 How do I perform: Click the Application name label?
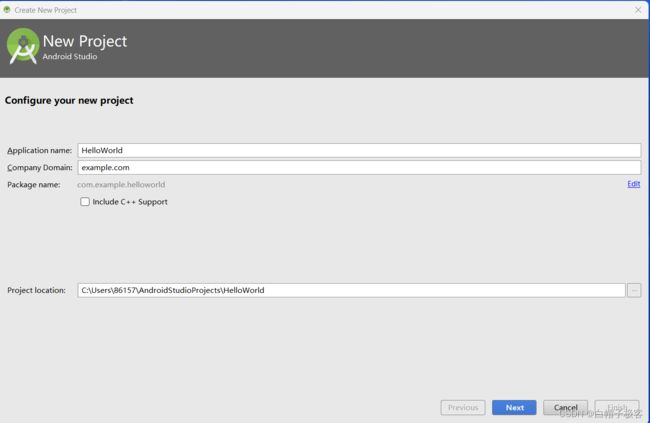pos(39,151)
